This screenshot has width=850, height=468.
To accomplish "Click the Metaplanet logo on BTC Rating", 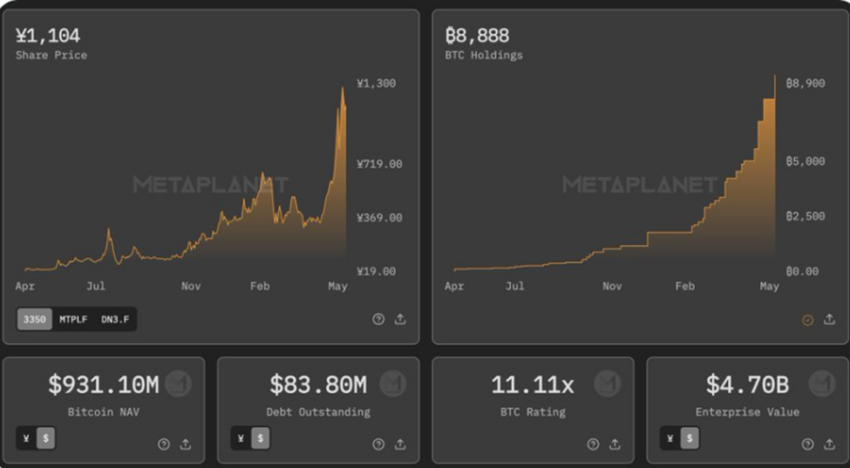I will (606, 383).
